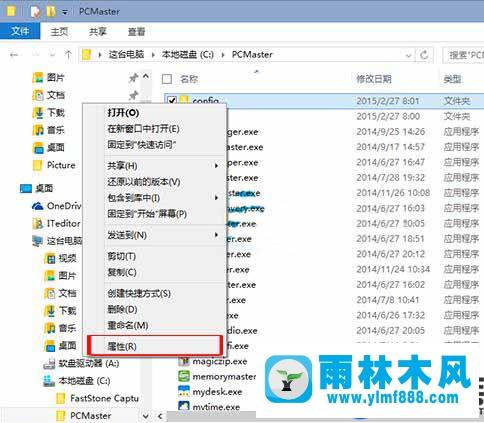484x423 pixels.
Task: Open the 文件 ribbon tab
Action: click(20, 31)
